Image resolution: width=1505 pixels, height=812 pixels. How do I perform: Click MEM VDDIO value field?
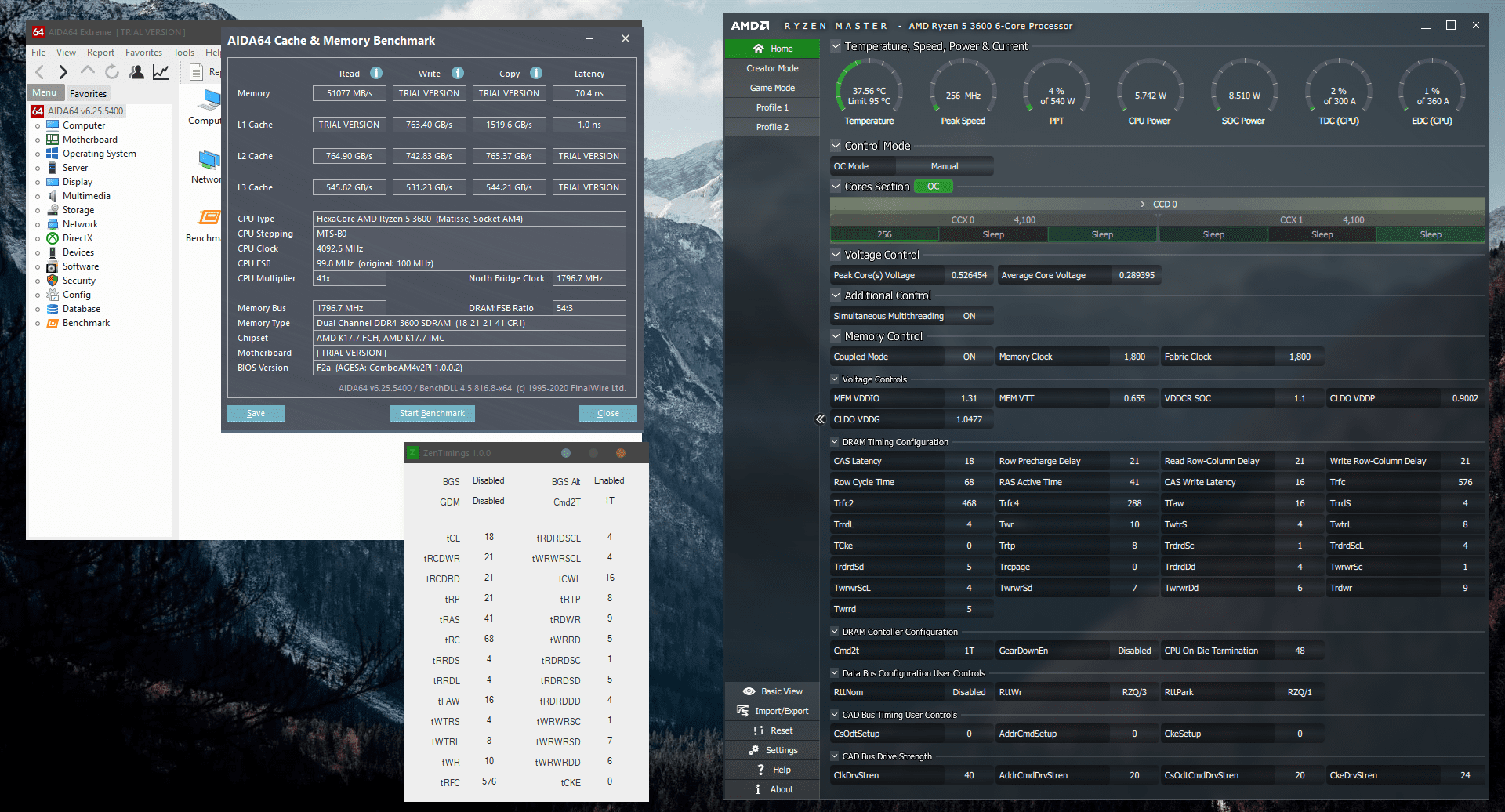[969, 398]
